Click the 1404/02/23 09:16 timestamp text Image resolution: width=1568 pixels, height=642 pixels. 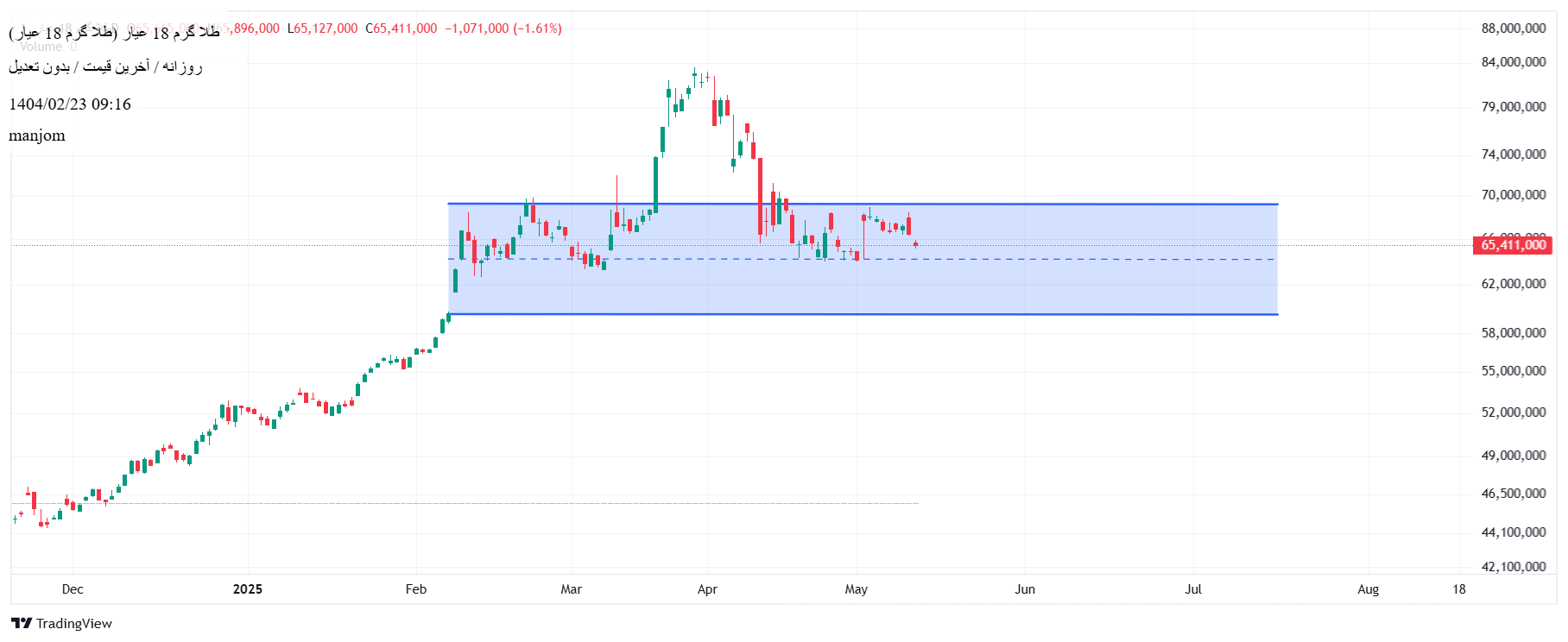[x=70, y=104]
